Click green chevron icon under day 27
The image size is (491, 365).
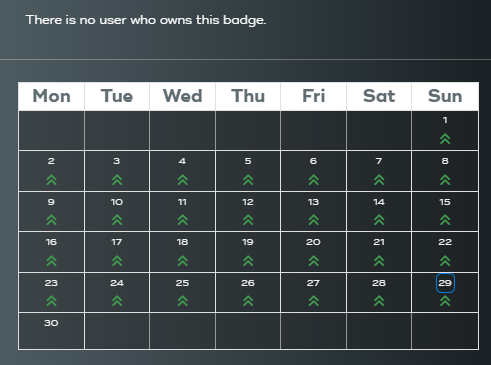[313, 301]
